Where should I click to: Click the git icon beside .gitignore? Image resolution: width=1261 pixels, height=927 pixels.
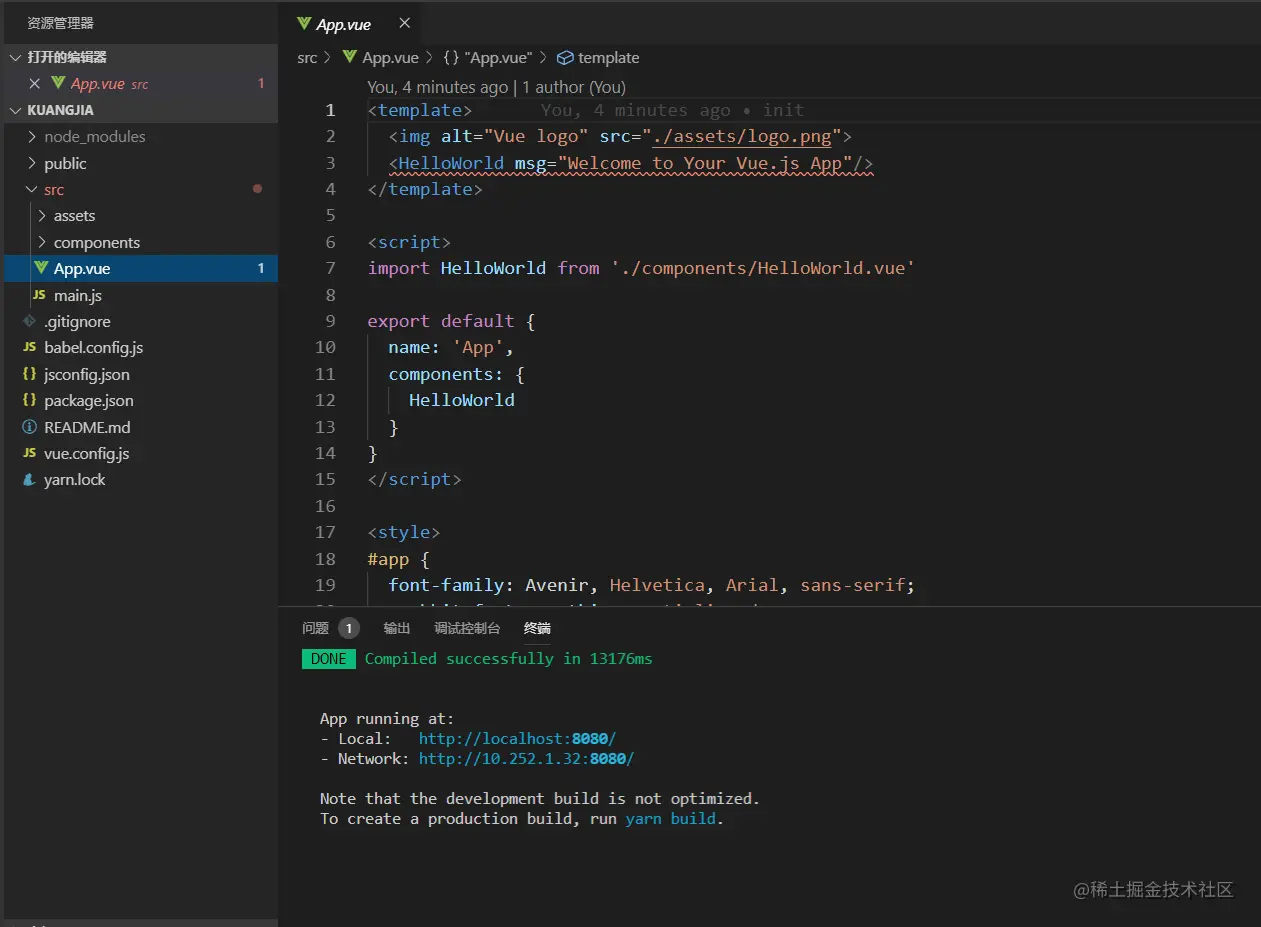29,322
